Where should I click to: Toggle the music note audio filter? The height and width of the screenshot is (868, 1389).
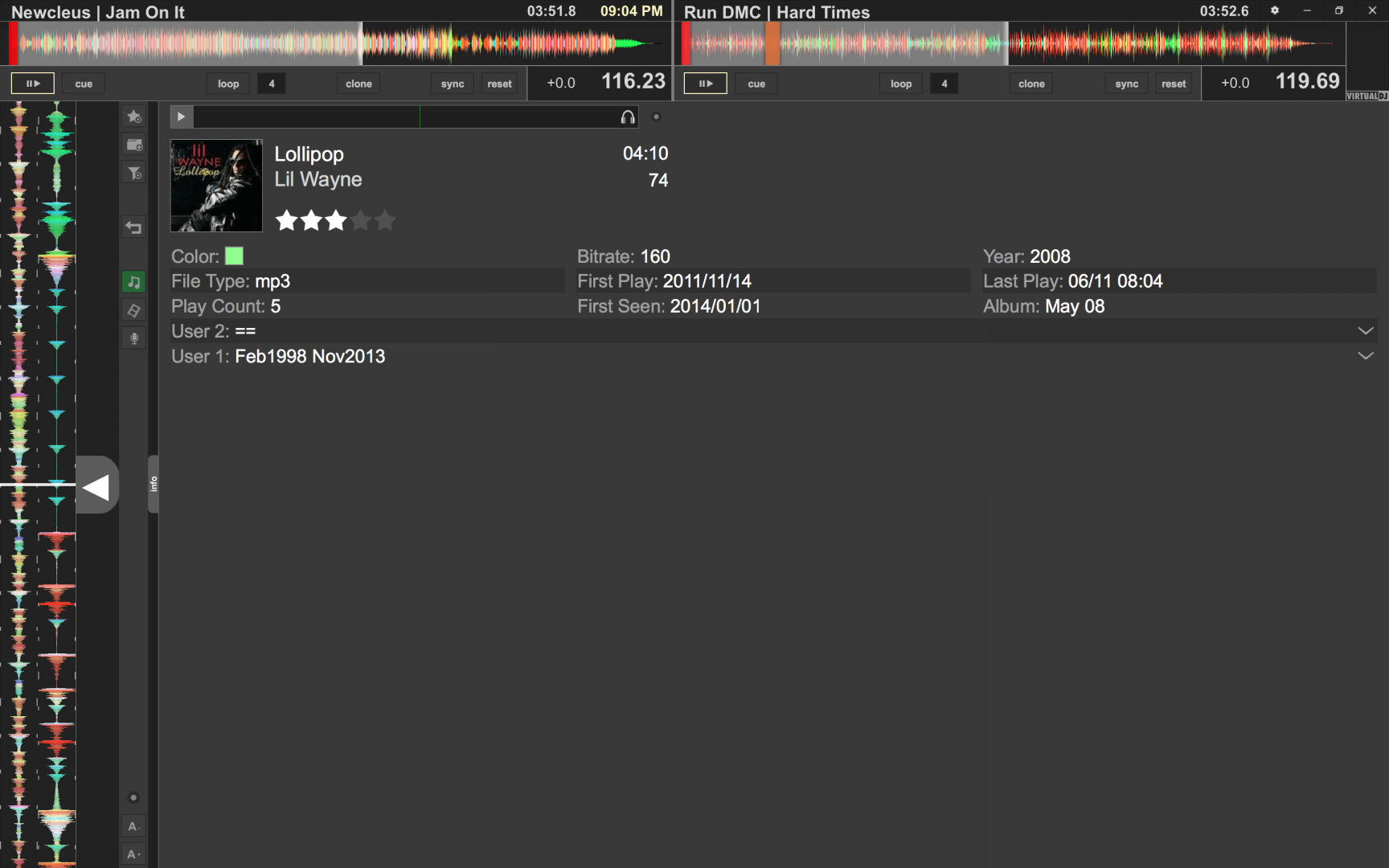(x=133, y=282)
